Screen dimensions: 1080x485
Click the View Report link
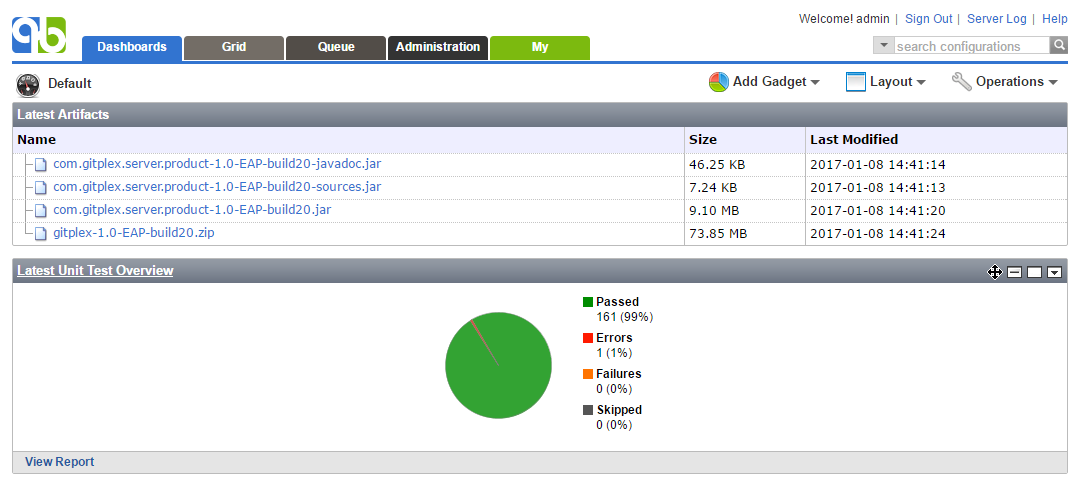[x=60, y=462]
